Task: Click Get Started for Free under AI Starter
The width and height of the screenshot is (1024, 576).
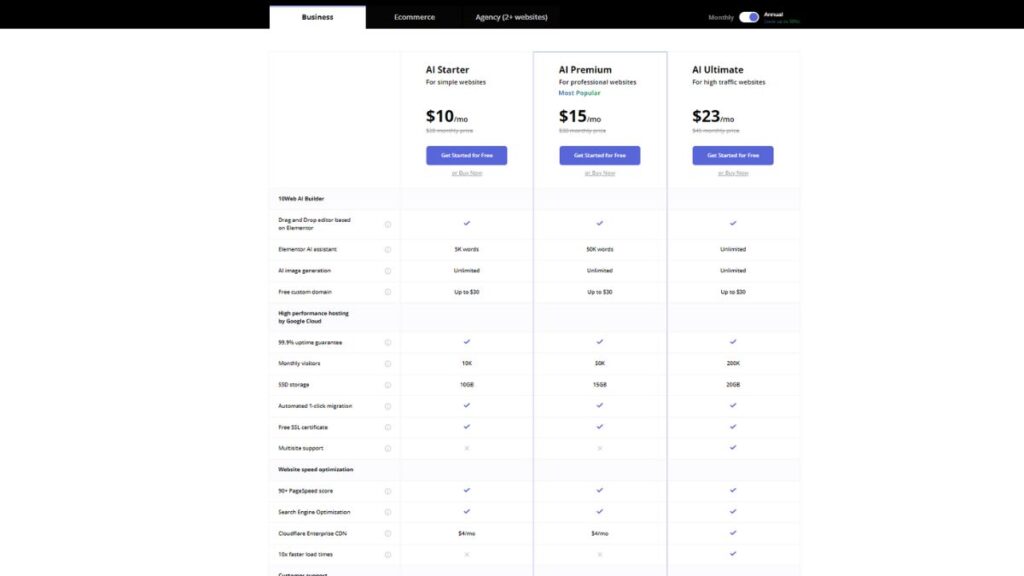Action: (x=466, y=155)
